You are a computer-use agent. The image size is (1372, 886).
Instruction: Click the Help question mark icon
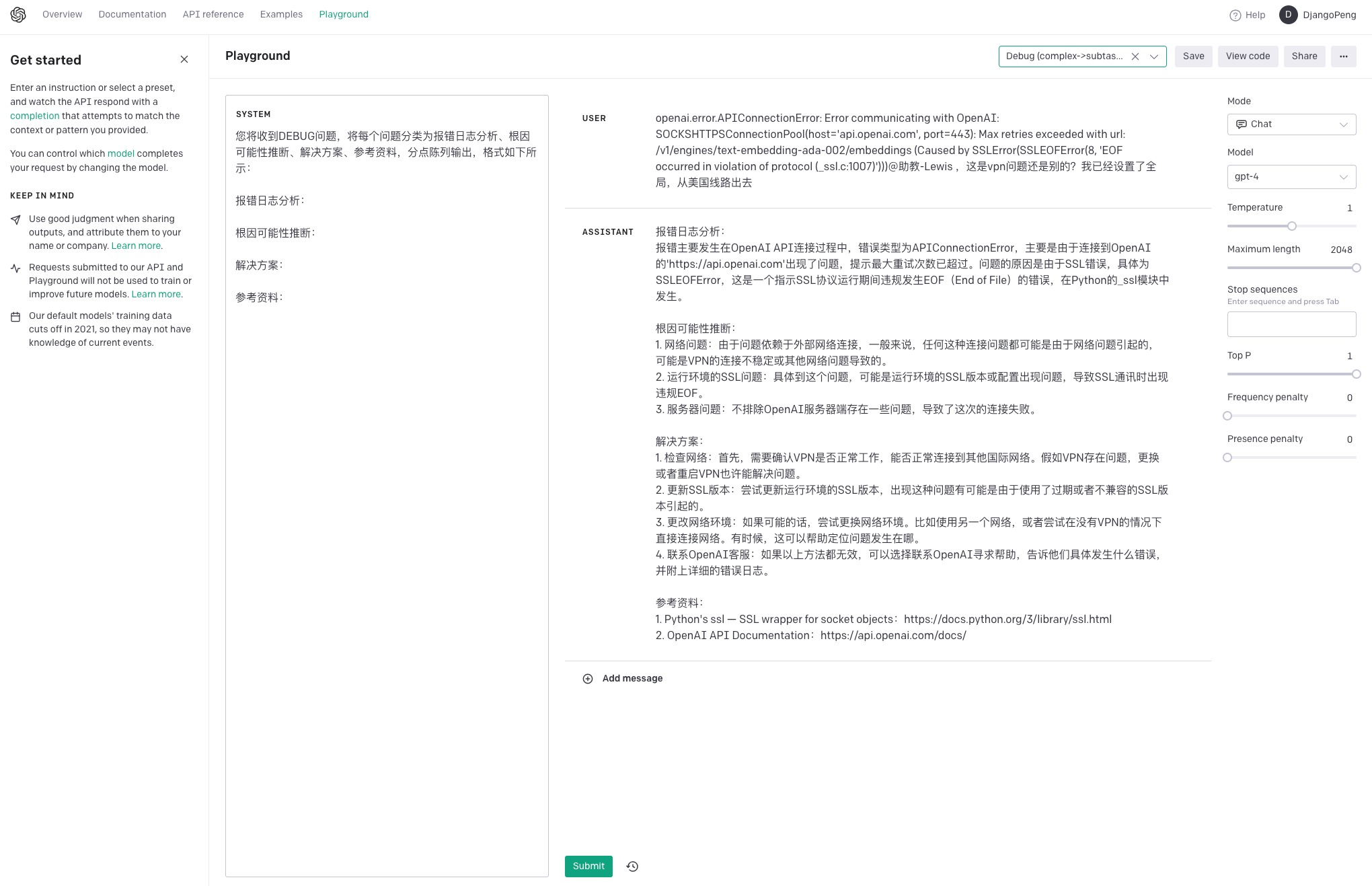tap(1235, 15)
